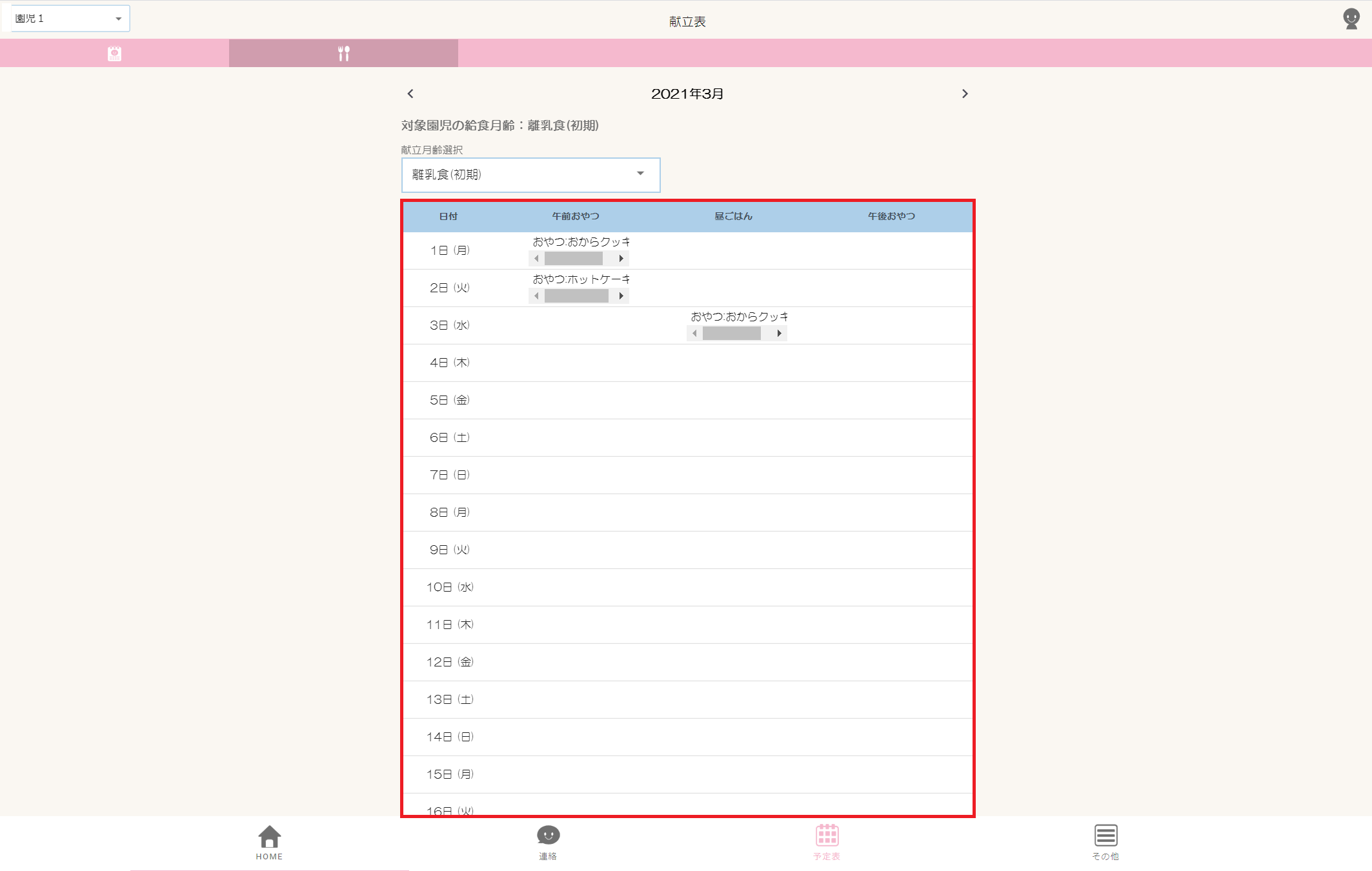Viewport: 1372px width, 871px height.
Task: Open the calendar schedule tab icon
Action: click(x=114, y=54)
